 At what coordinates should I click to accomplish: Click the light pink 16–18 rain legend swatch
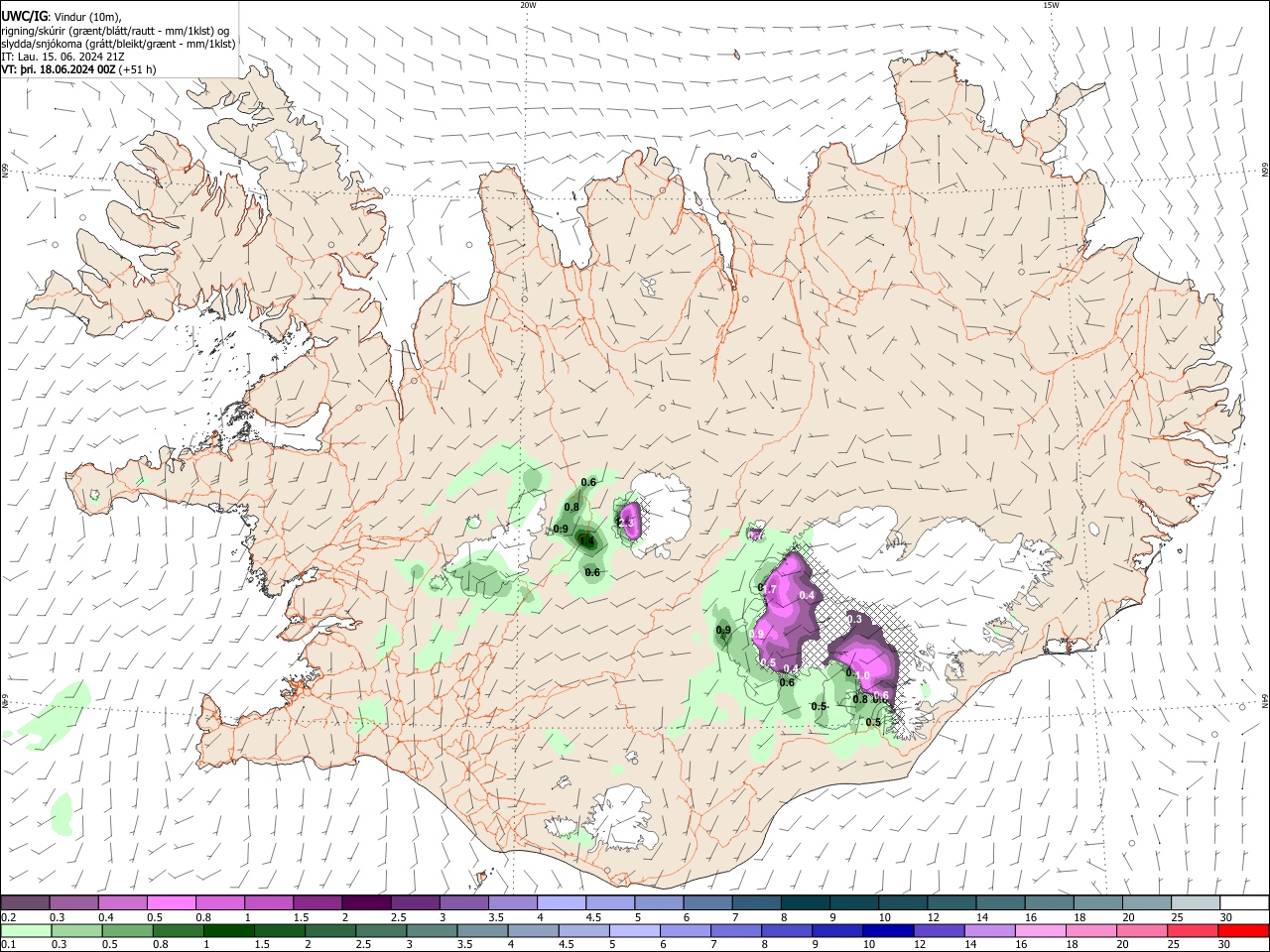pyautogui.click(x=1039, y=931)
